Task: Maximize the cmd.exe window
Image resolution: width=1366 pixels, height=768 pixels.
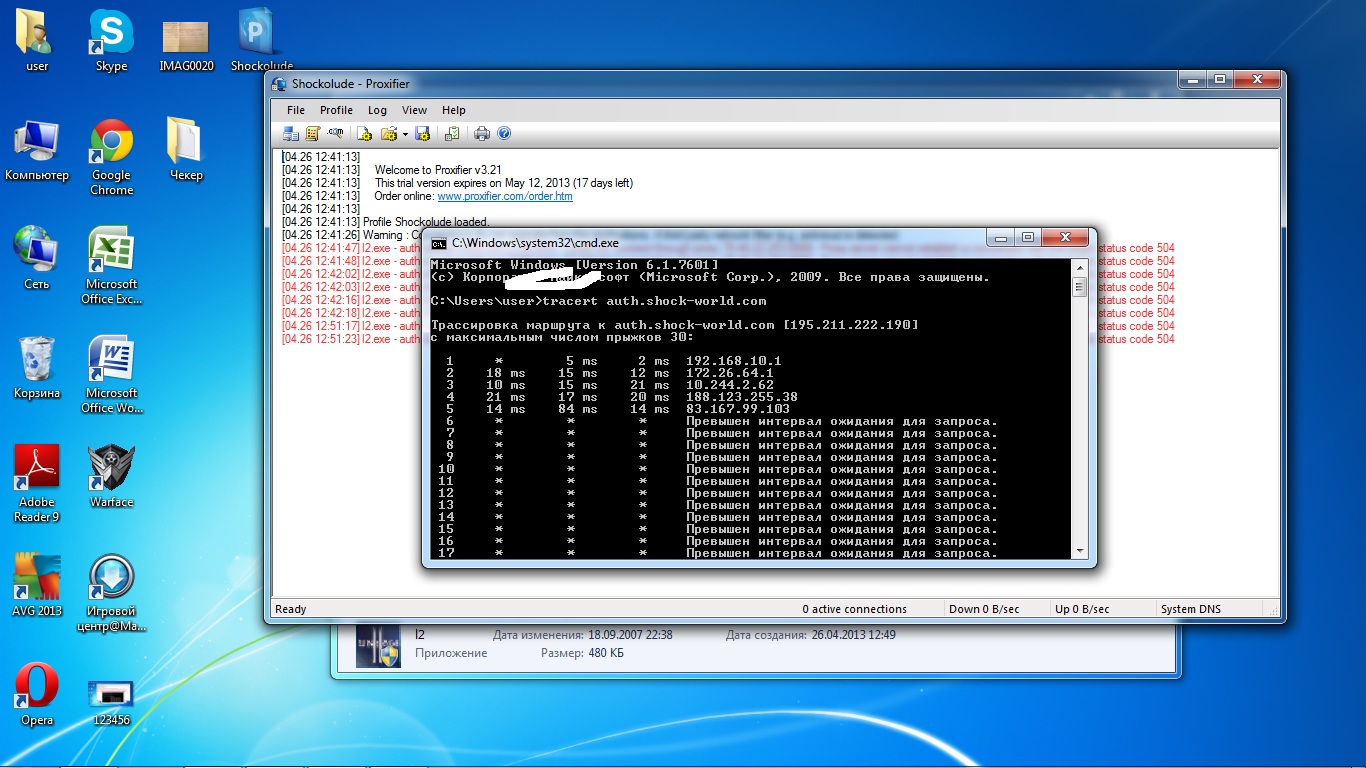Action: pos(1027,238)
